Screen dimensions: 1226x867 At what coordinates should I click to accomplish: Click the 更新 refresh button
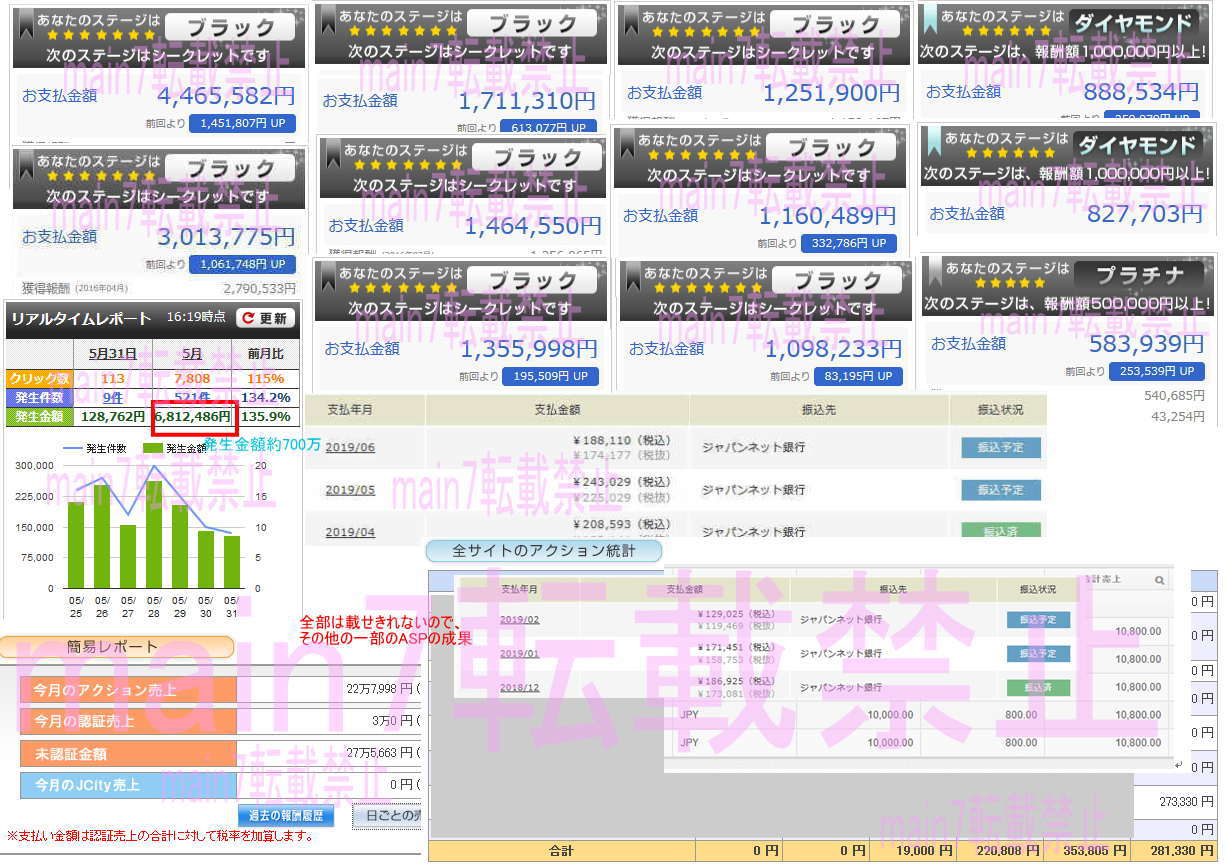[265, 318]
